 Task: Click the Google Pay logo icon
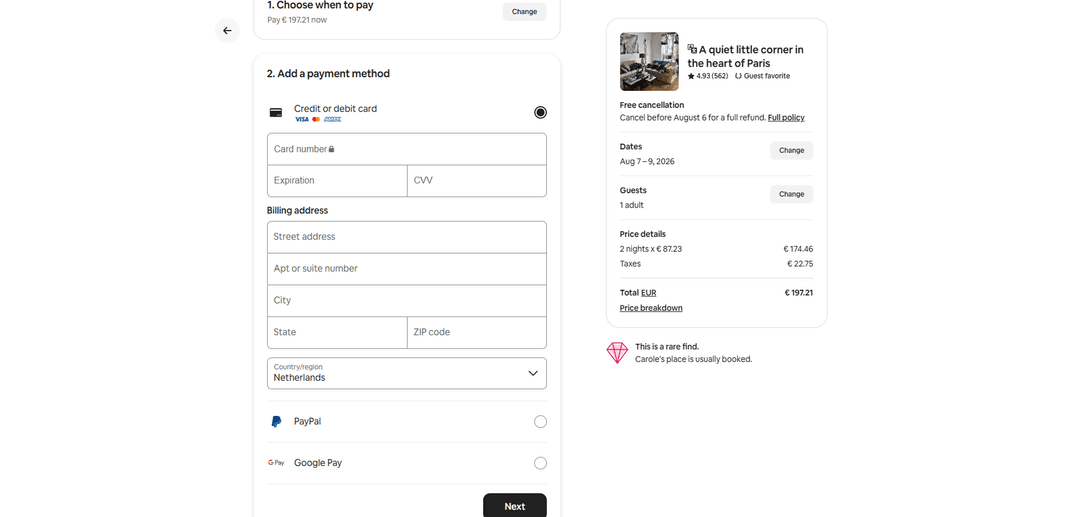tap(276, 463)
